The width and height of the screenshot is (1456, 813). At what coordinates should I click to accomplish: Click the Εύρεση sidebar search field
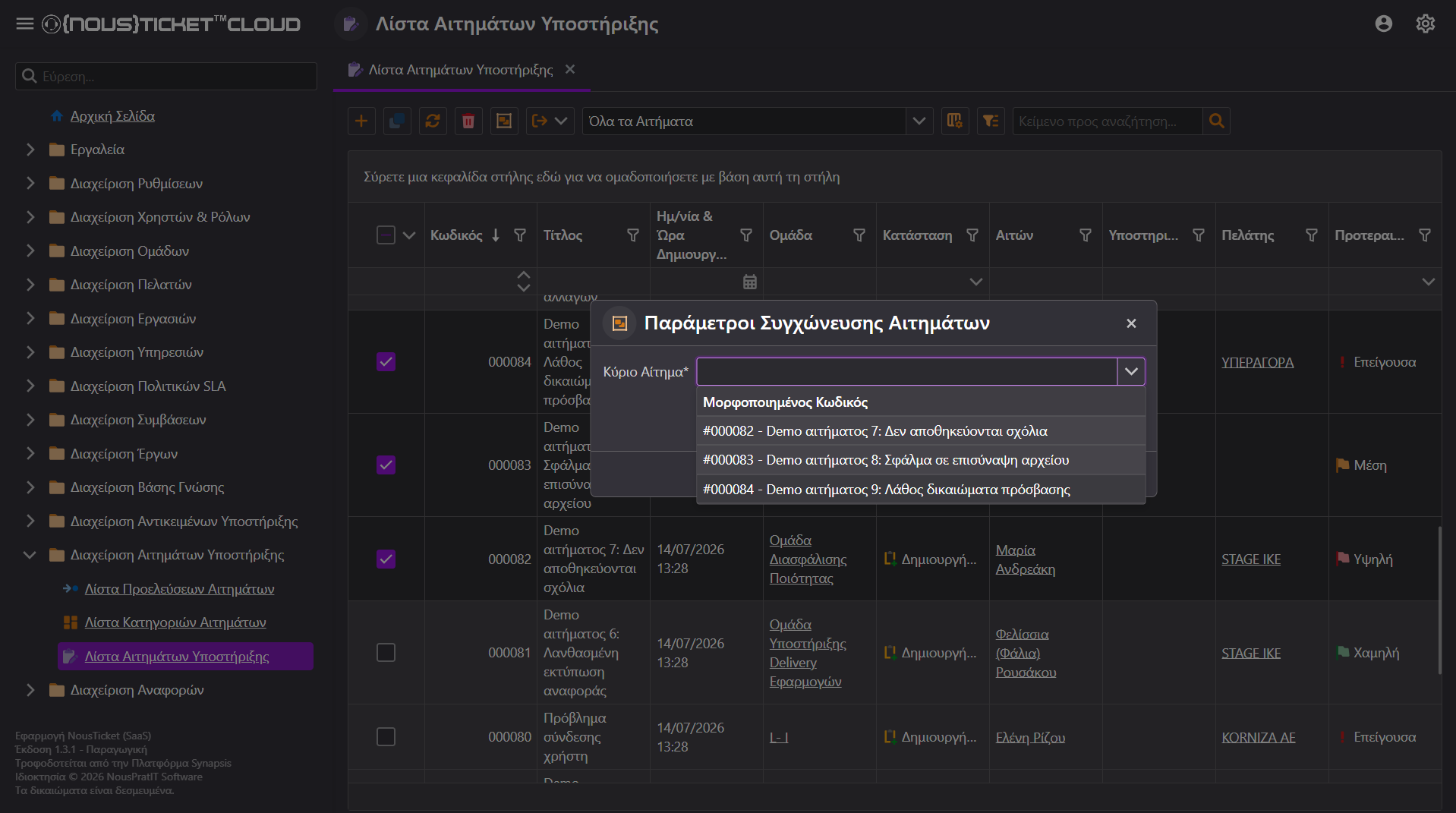click(166, 77)
